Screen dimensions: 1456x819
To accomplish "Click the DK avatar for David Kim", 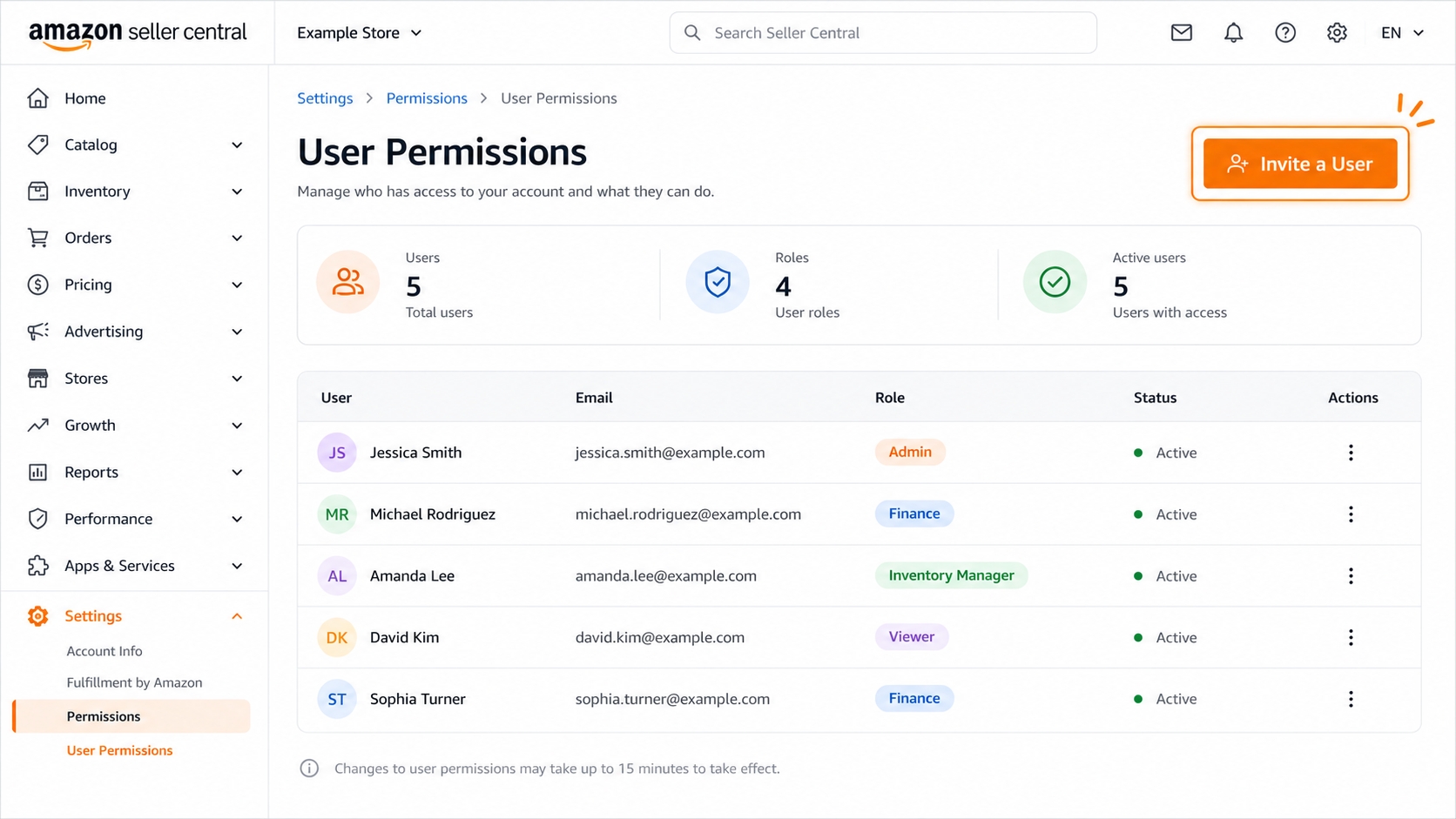I will click(x=337, y=638).
